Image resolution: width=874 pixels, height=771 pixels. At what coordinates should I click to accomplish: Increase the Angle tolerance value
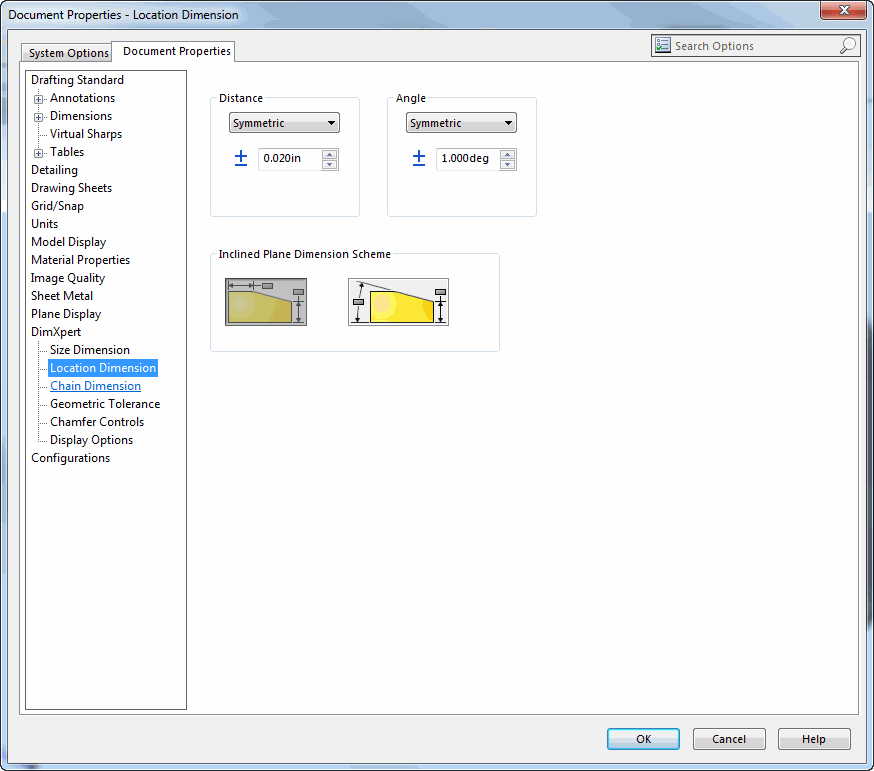click(x=507, y=154)
